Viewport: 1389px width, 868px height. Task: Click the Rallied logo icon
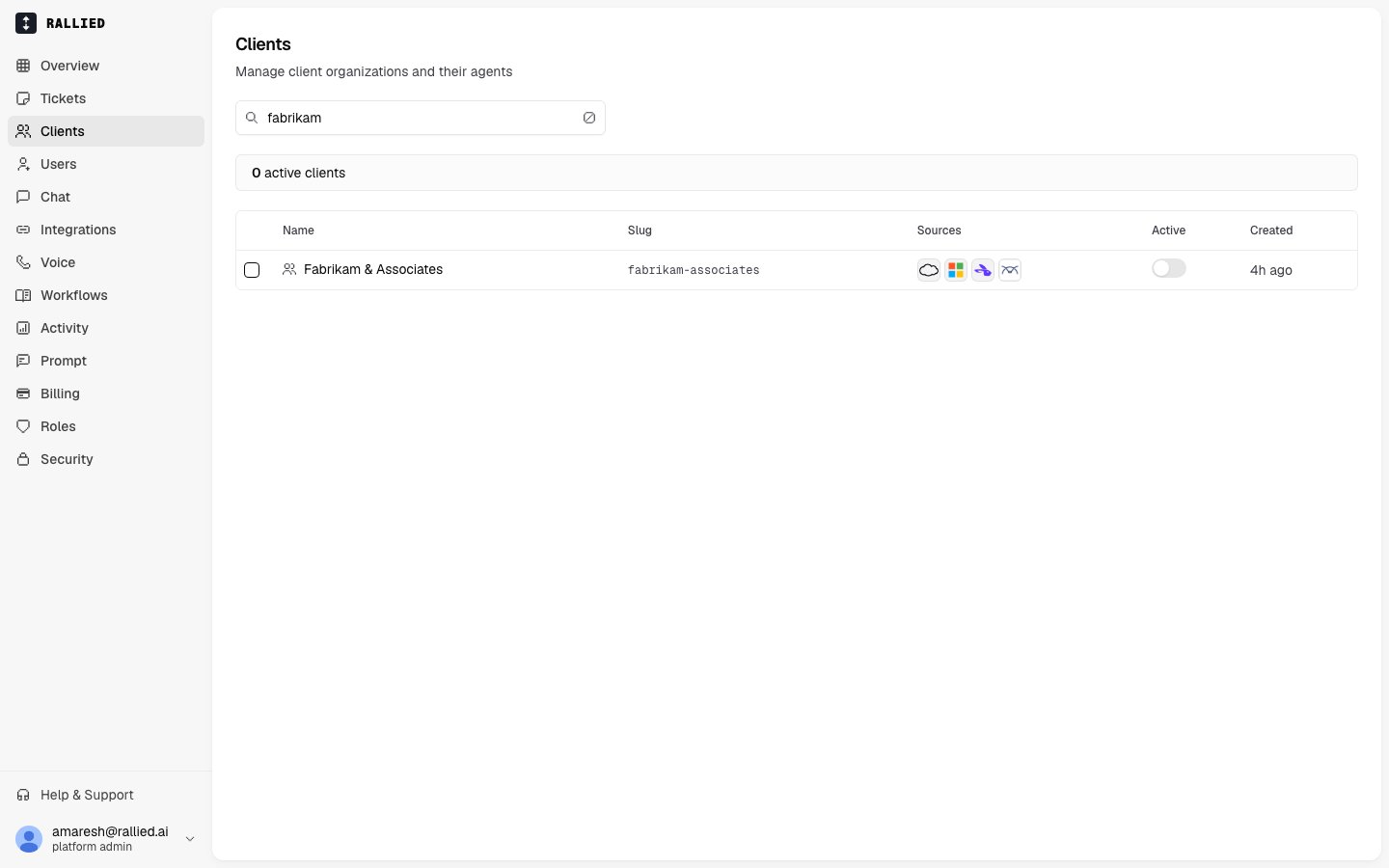26,23
